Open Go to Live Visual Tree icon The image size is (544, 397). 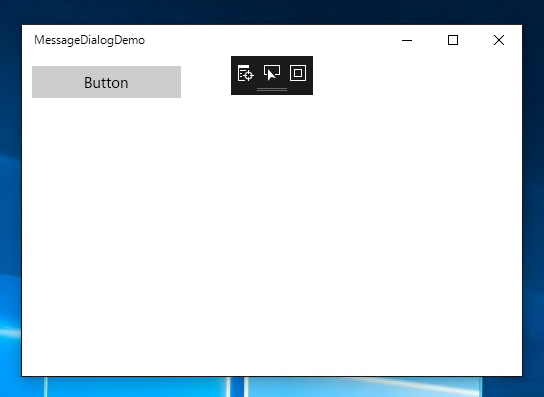tap(246, 73)
